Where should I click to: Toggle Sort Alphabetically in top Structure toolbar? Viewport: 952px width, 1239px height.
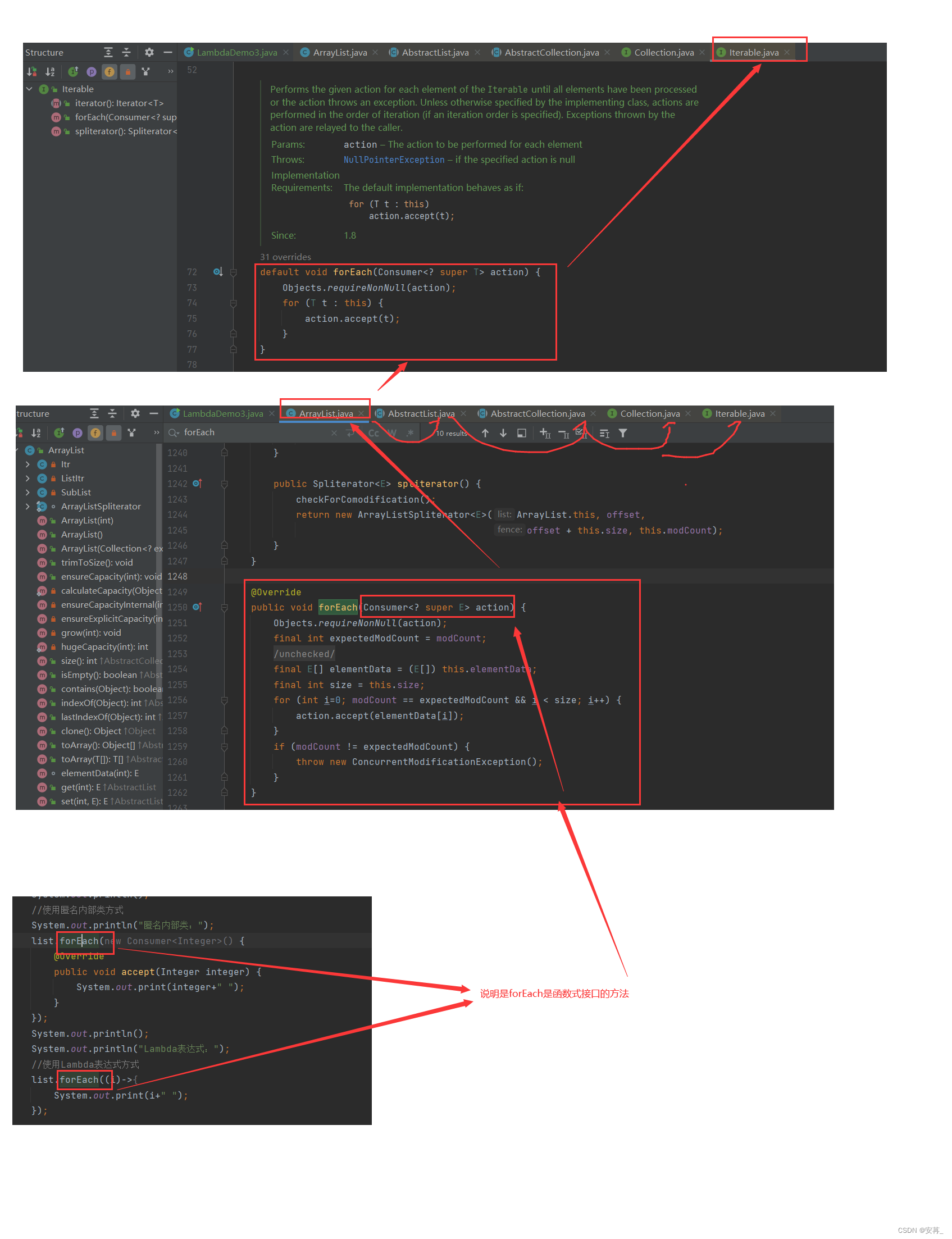tap(51, 71)
